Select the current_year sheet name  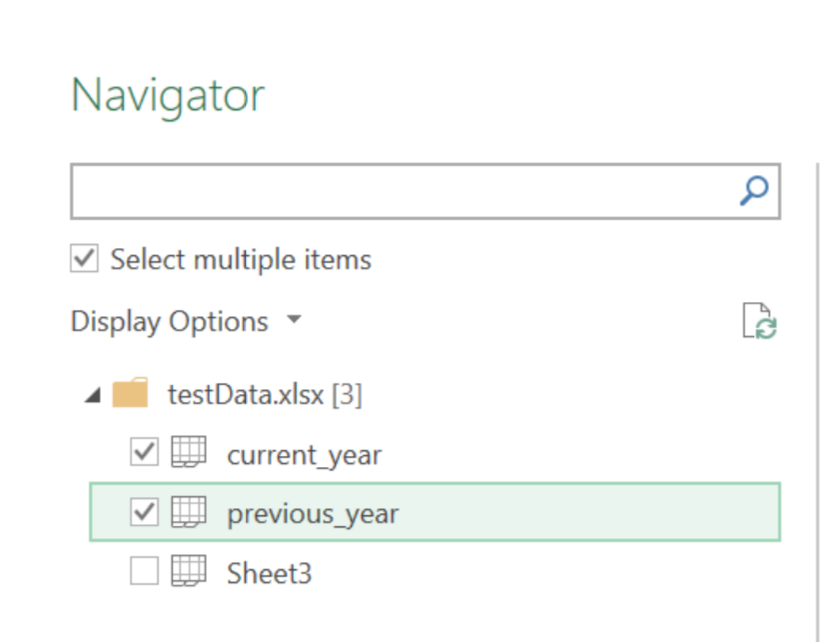tap(304, 455)
